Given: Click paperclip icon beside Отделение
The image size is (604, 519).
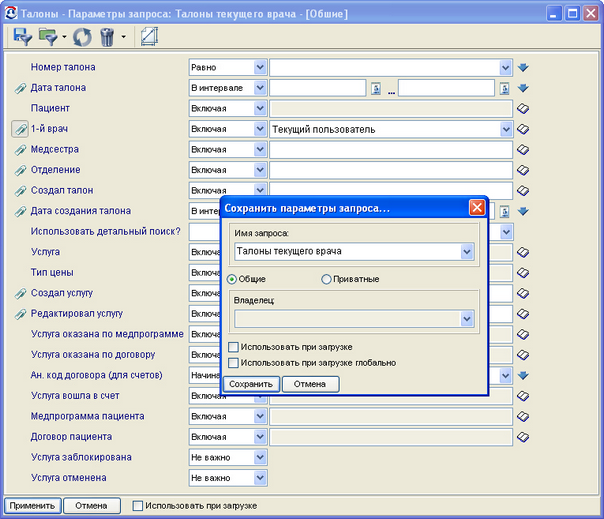Looking at the screenshot, I should pyautogui.click(x=20, y=170).
